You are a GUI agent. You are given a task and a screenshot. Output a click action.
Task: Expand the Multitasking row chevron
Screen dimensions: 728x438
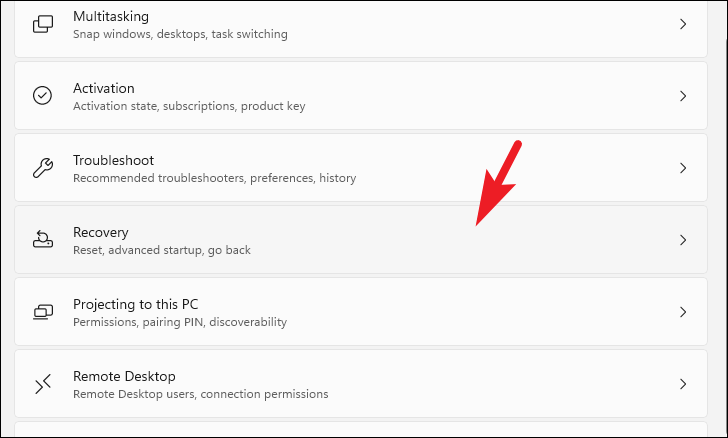(x=683, y=24)
